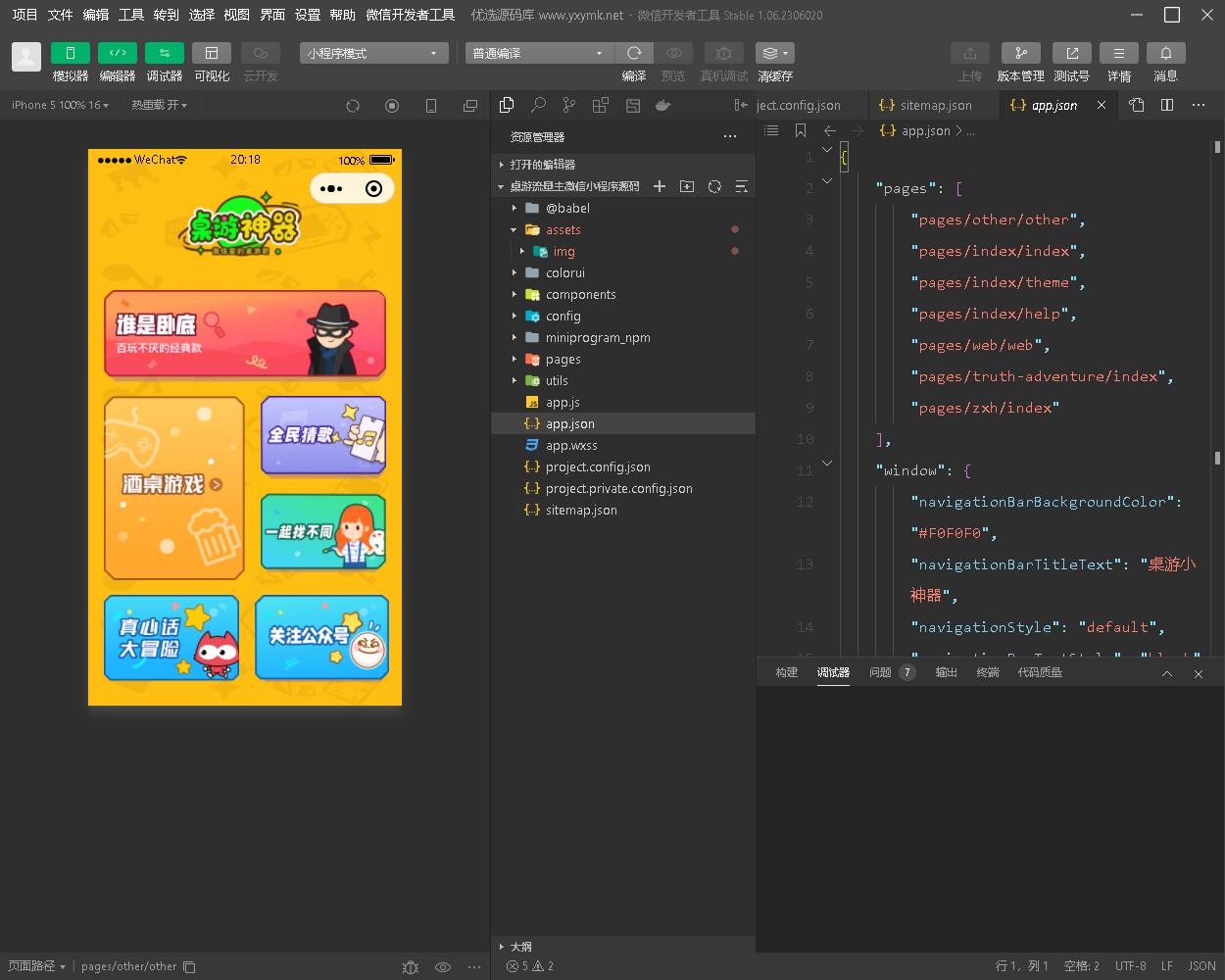The width and height of the screenshot is (1225, 980).
Task: Click the clear cache layers icon
Action: pyautogui.click(x=774, y=53)
